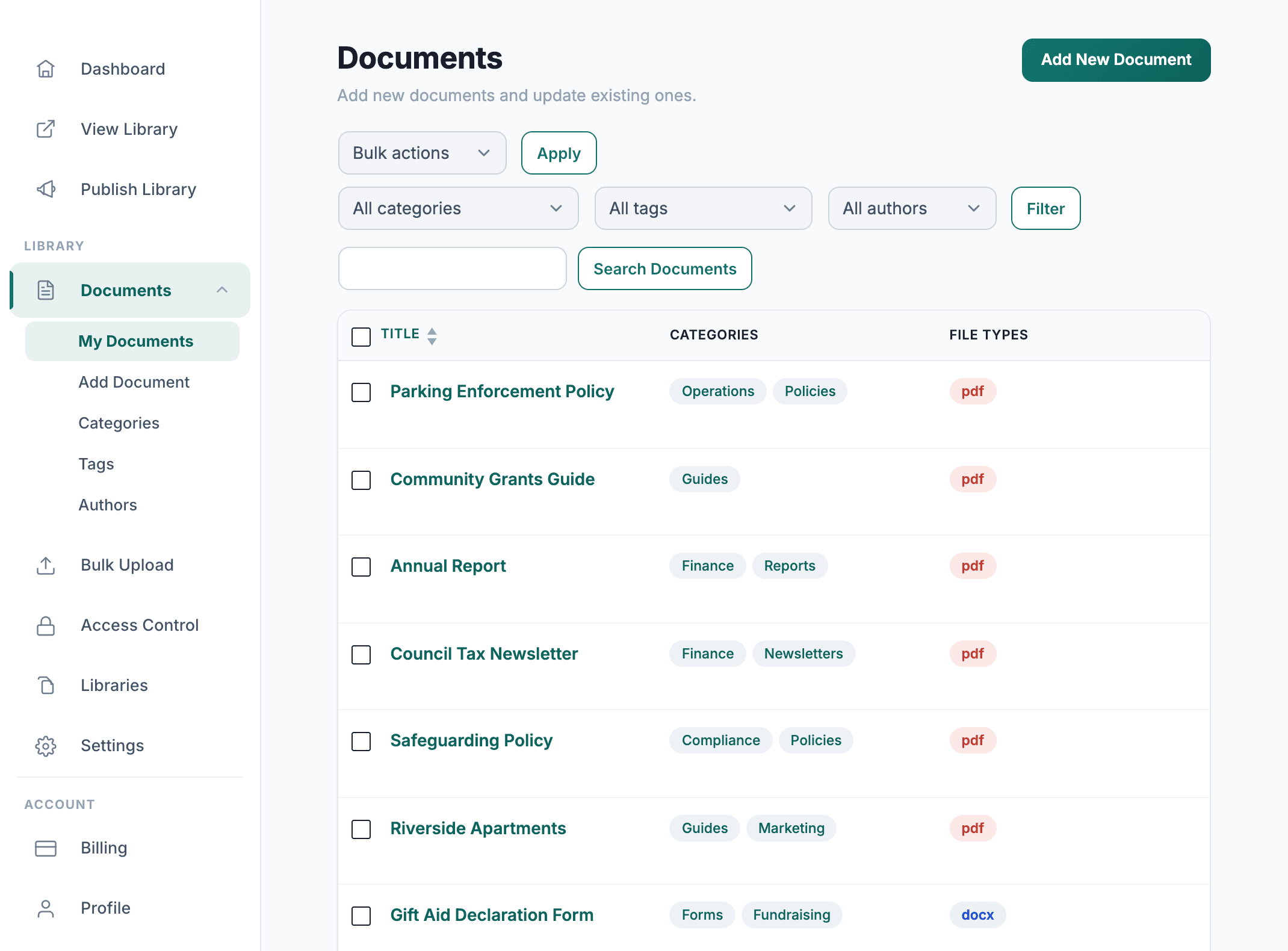Check the Community Grants Guide row checkbox

(x=361, y=480)
